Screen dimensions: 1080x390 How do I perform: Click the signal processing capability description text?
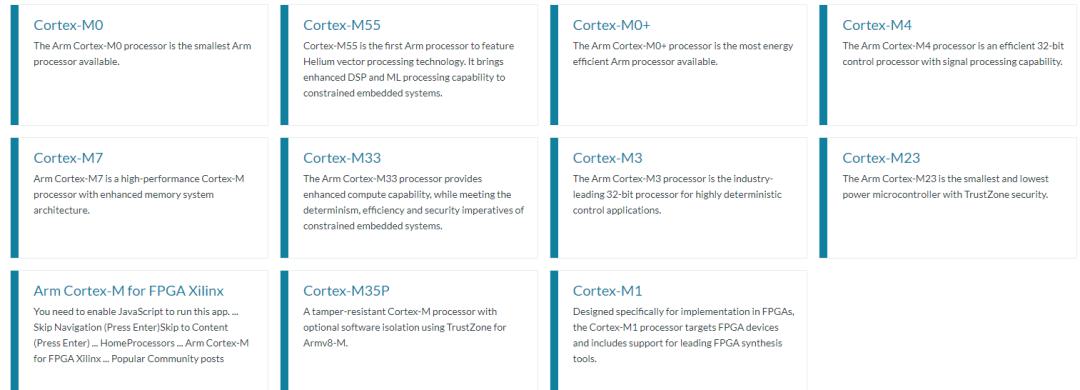click(953, 54)
